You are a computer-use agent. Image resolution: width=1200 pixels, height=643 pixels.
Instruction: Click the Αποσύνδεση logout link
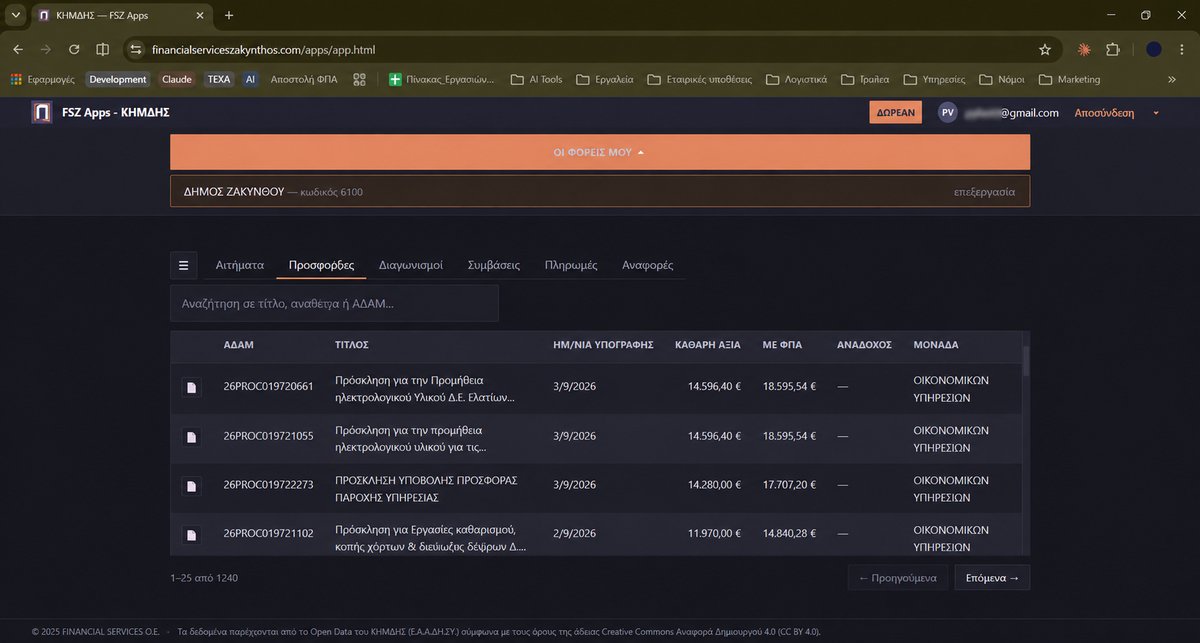[1104, 113]
